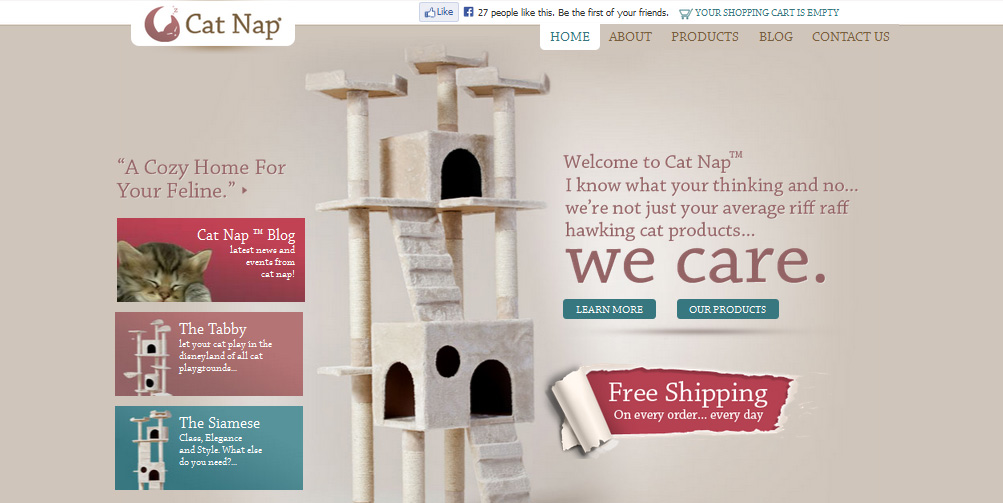Open the Cat Nap Blog title link

pos(246,235)
